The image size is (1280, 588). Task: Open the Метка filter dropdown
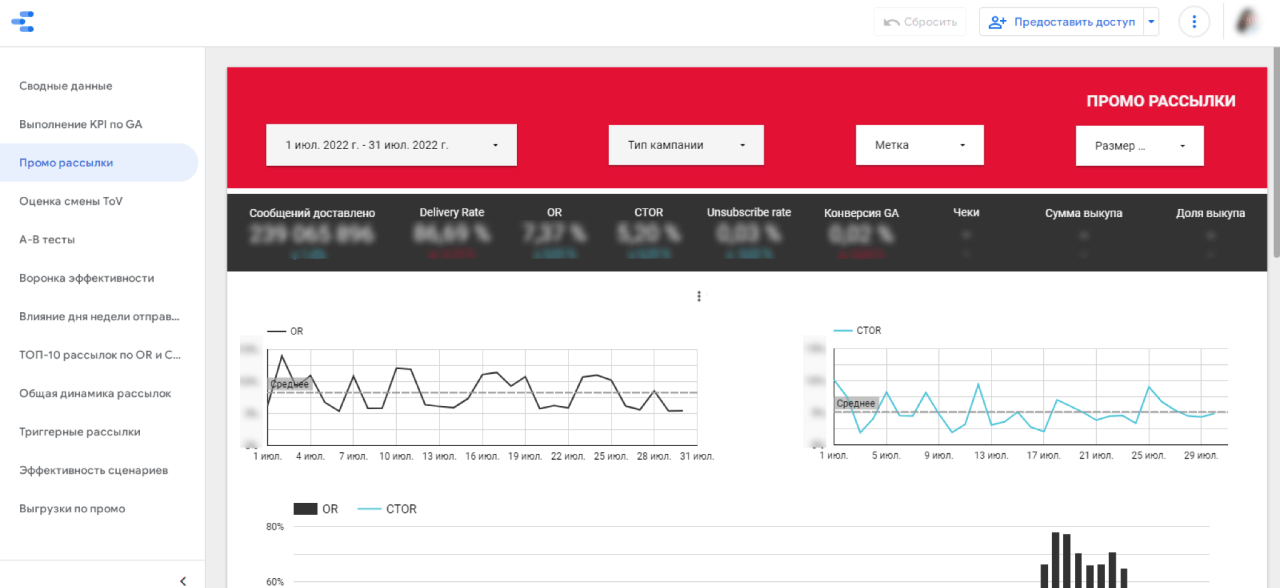tap(920, 145)
